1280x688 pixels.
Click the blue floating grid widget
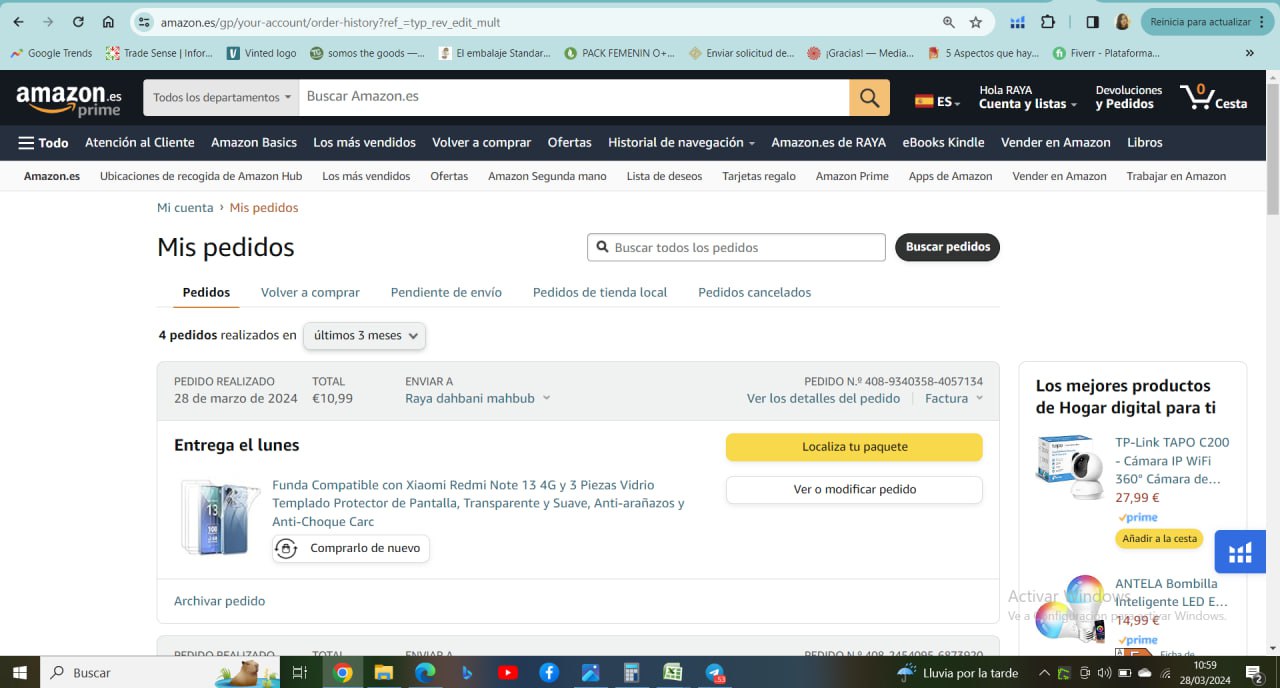pos(1240,552)
